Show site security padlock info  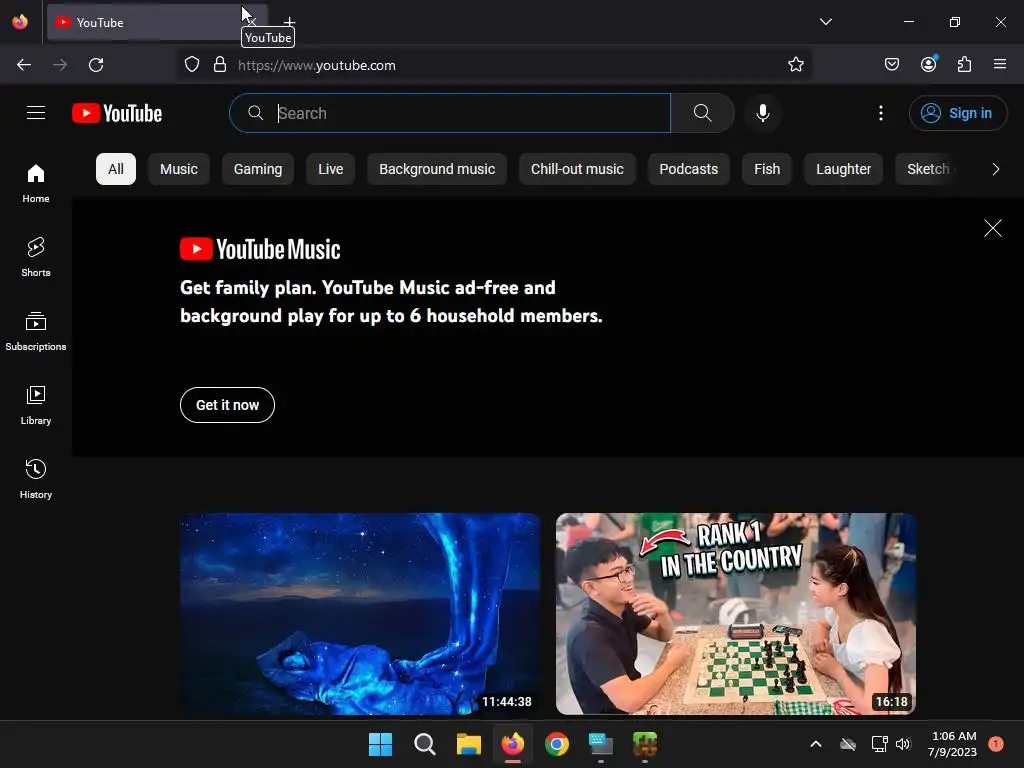tap(220, 65)
